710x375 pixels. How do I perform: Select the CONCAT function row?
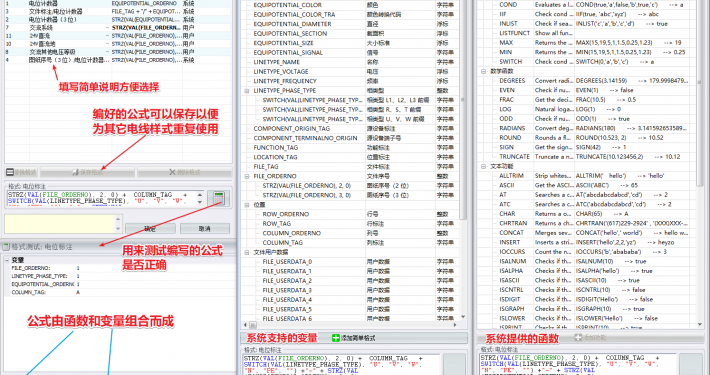[587, 233]
